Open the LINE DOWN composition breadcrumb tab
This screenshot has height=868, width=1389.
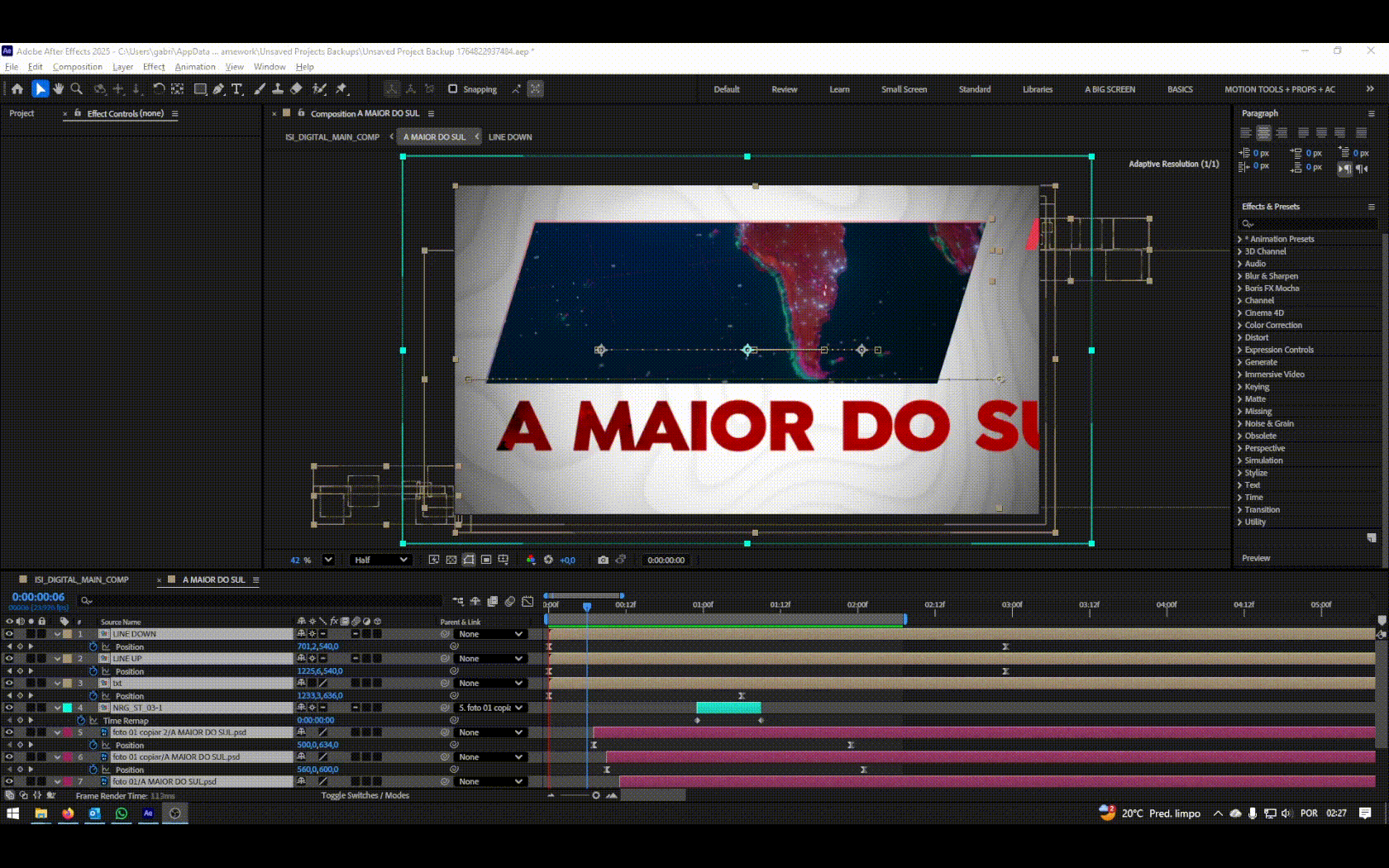510,137
